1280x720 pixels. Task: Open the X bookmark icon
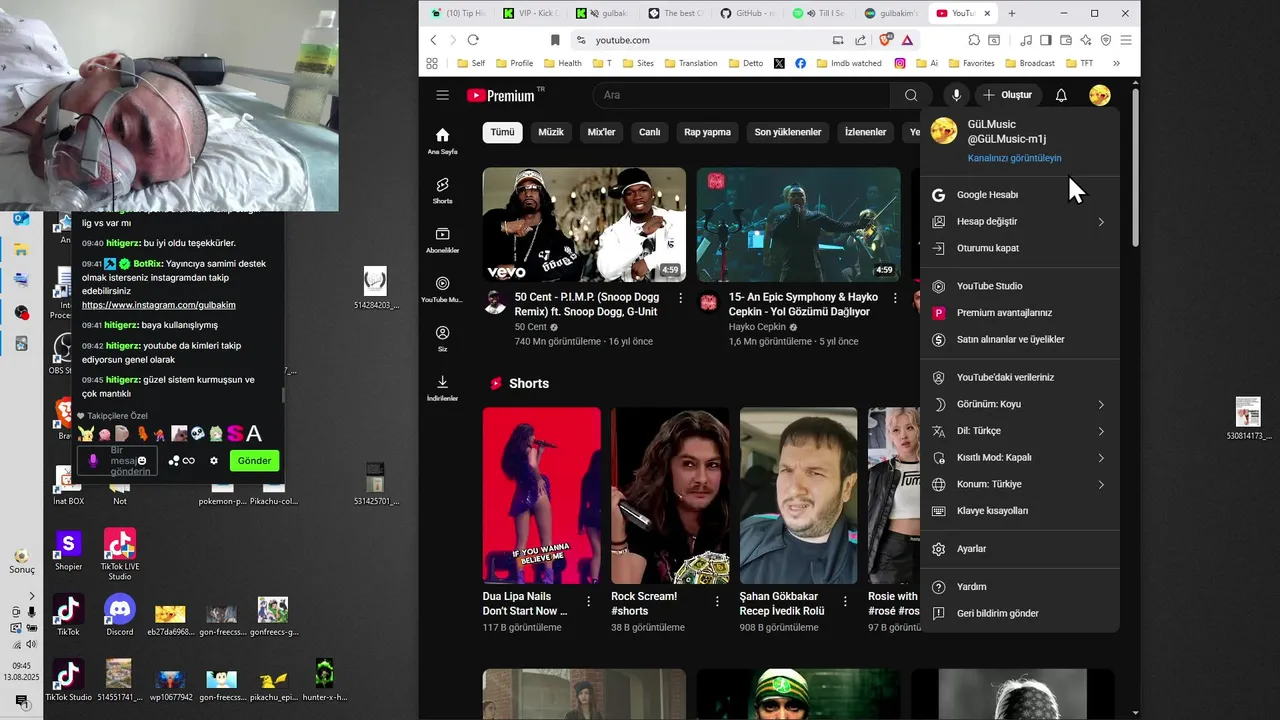click(x=779, y=63)
